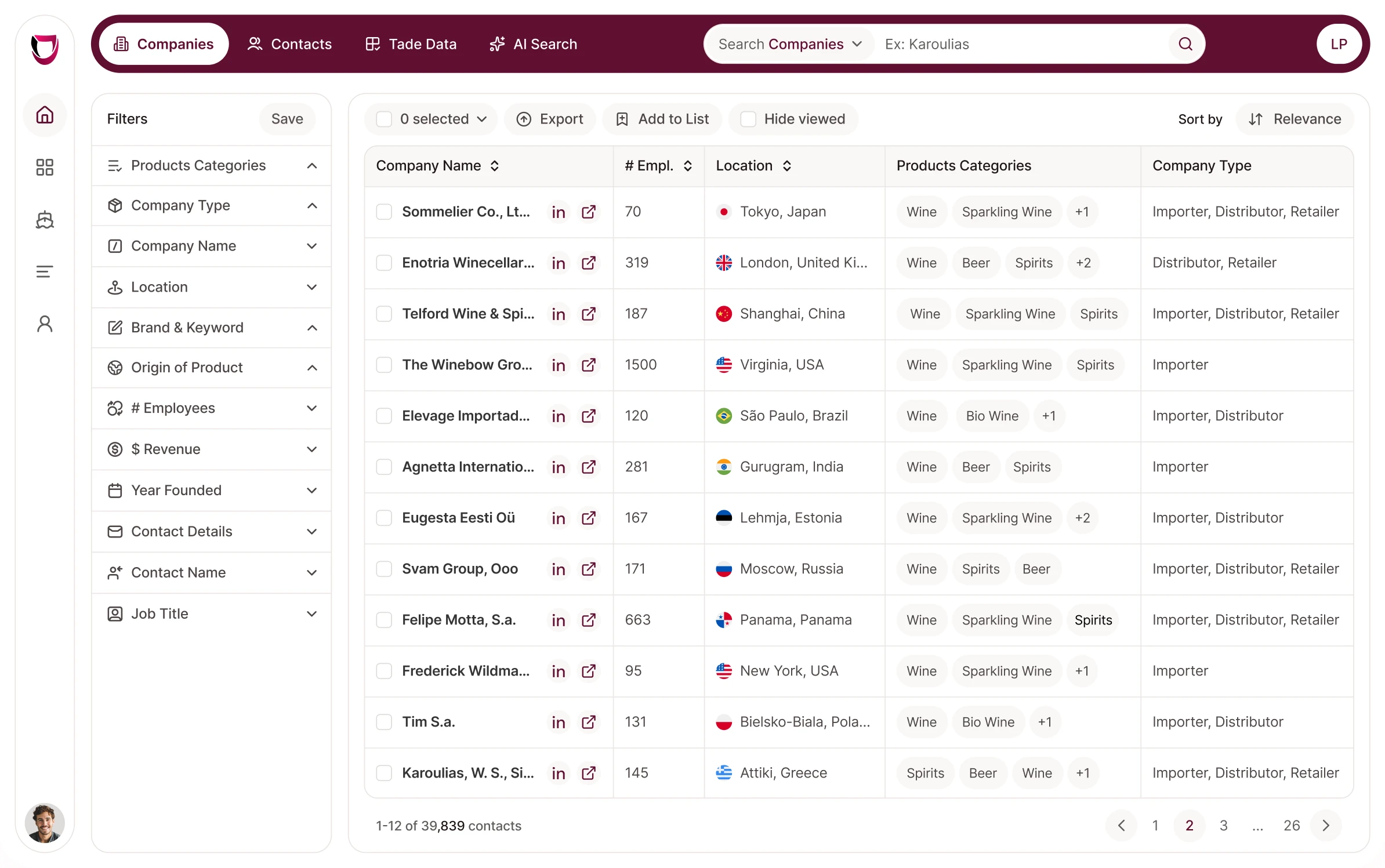Click the search magnifier icon
The height and width of the screenshot is (868, 1385).
click(x=1185, y=44)
